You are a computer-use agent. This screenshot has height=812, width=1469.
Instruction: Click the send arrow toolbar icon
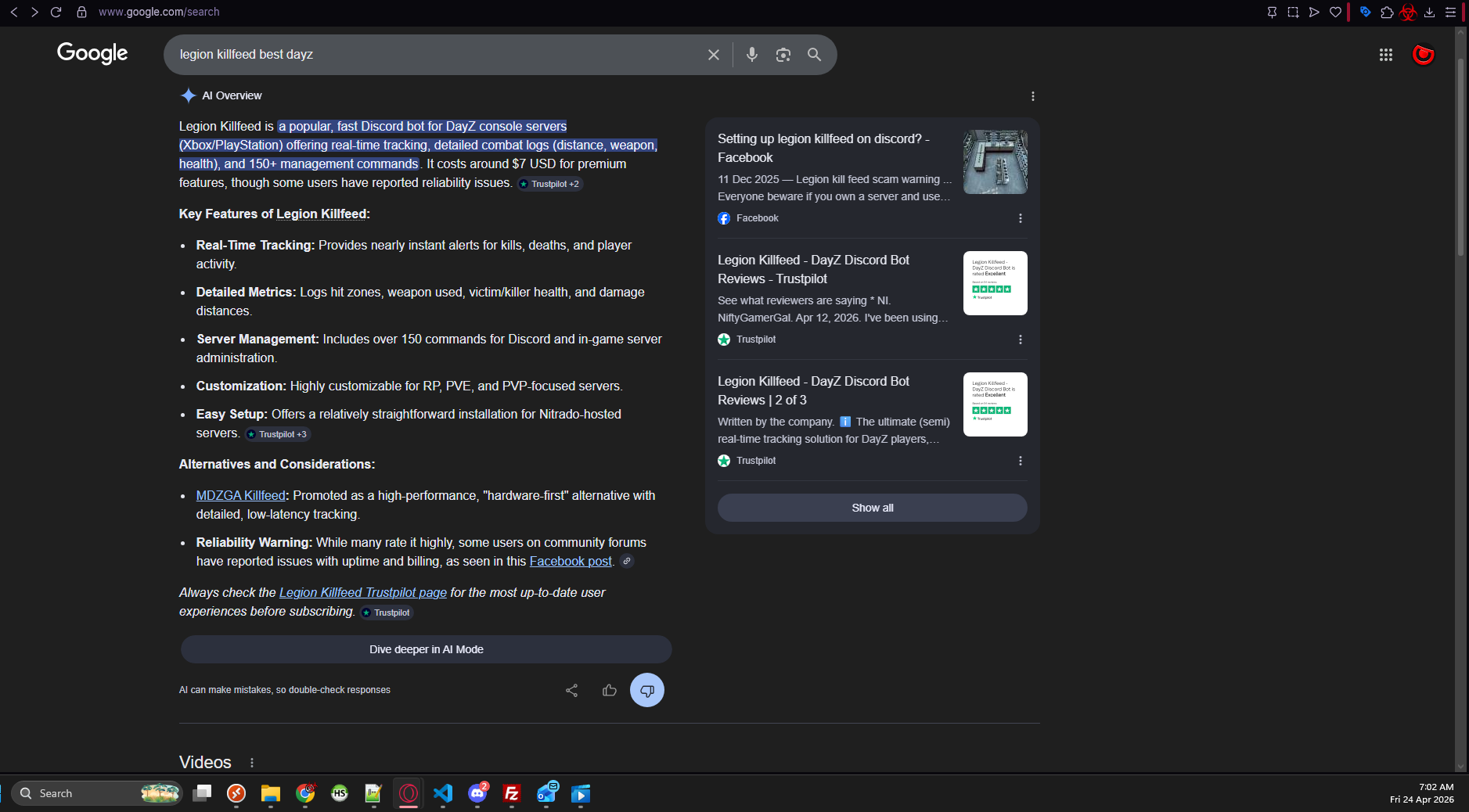pyautogui.click(x=1314, y=12)
